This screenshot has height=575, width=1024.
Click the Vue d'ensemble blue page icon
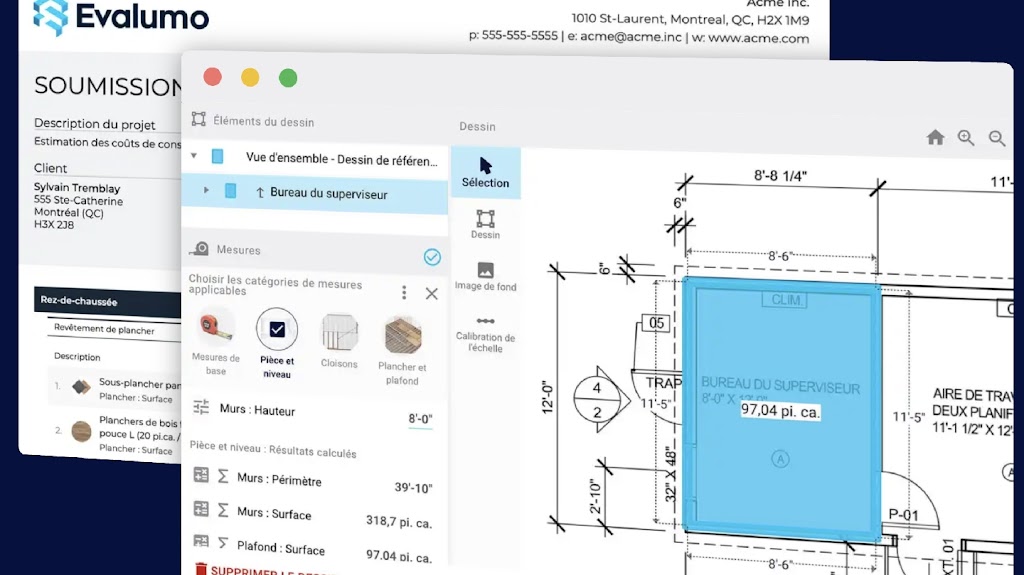217,156
